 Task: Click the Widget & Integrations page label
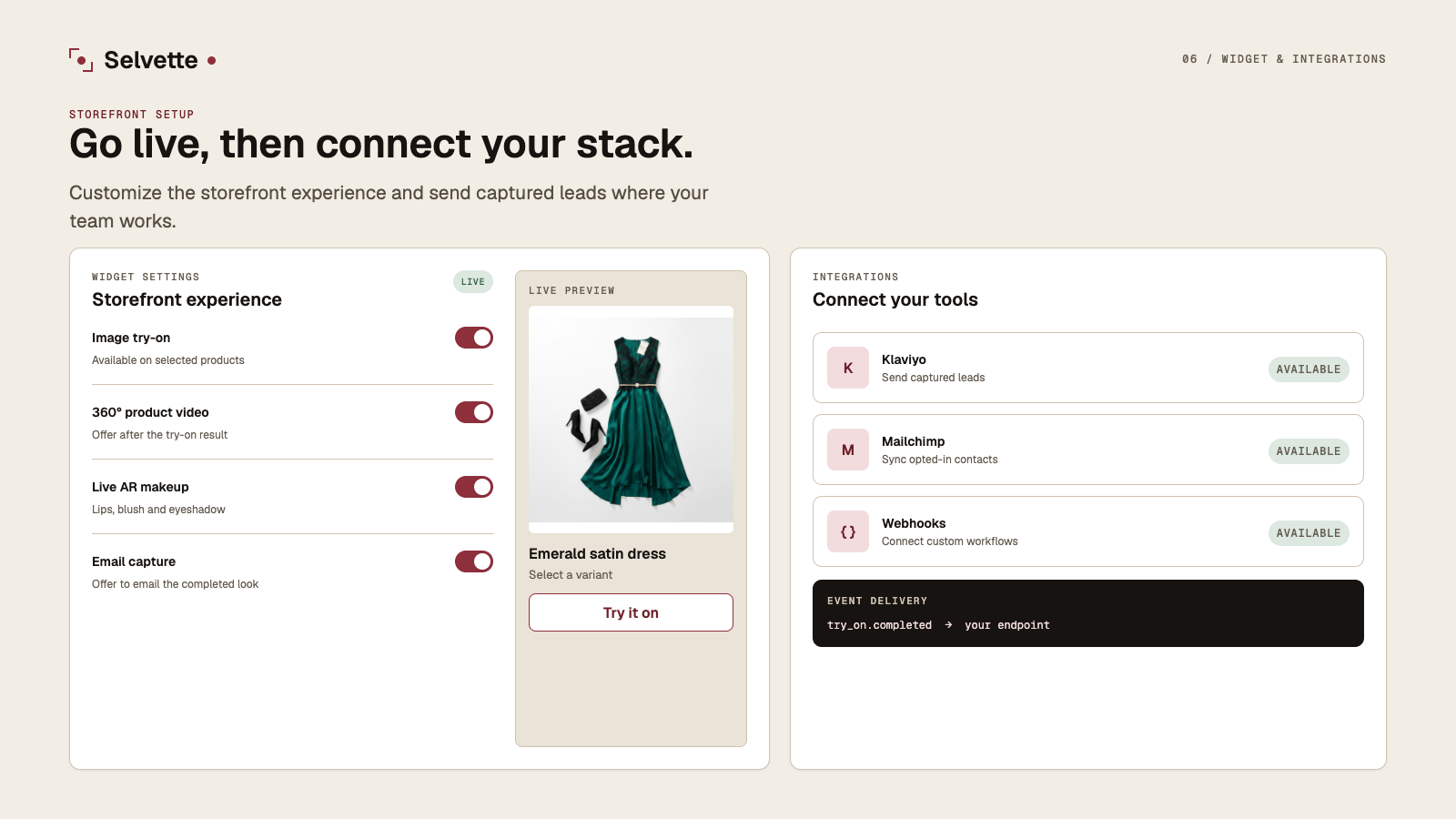tap(1284, 59)
